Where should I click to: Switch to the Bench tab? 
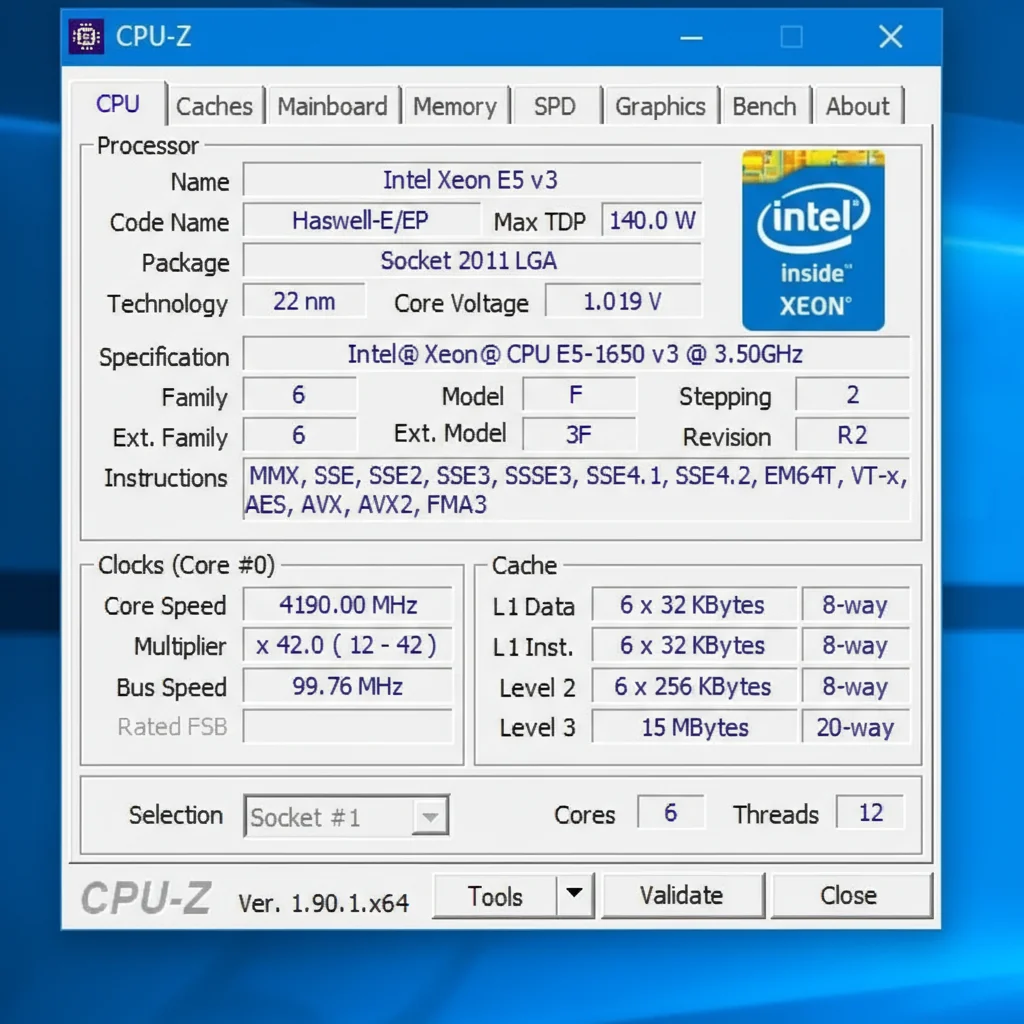tap(764, 106)
